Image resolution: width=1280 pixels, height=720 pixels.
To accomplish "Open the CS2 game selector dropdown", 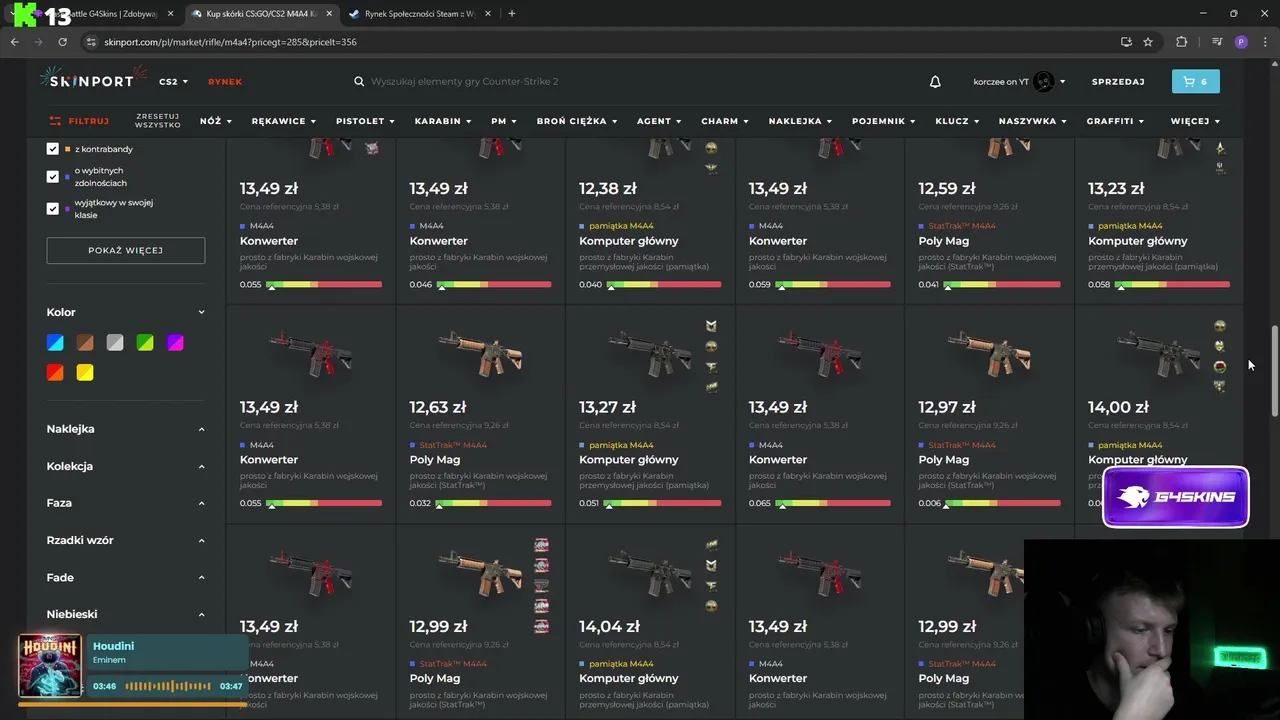I will (x=173, y=82).
